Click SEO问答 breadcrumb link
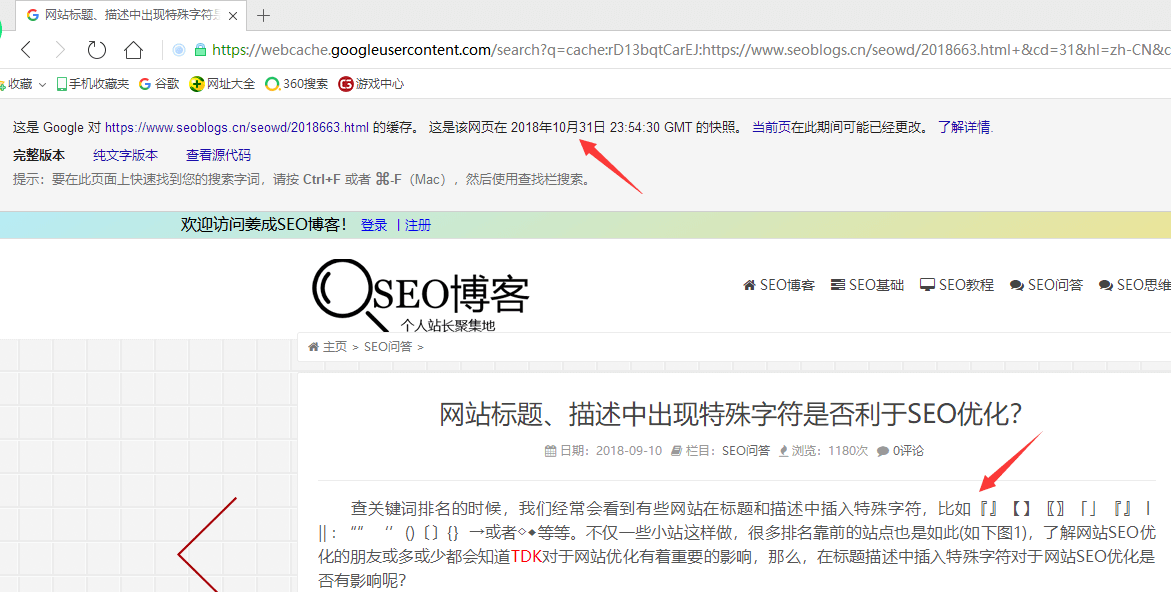The image size is (1171, 592). pos(388,347)
